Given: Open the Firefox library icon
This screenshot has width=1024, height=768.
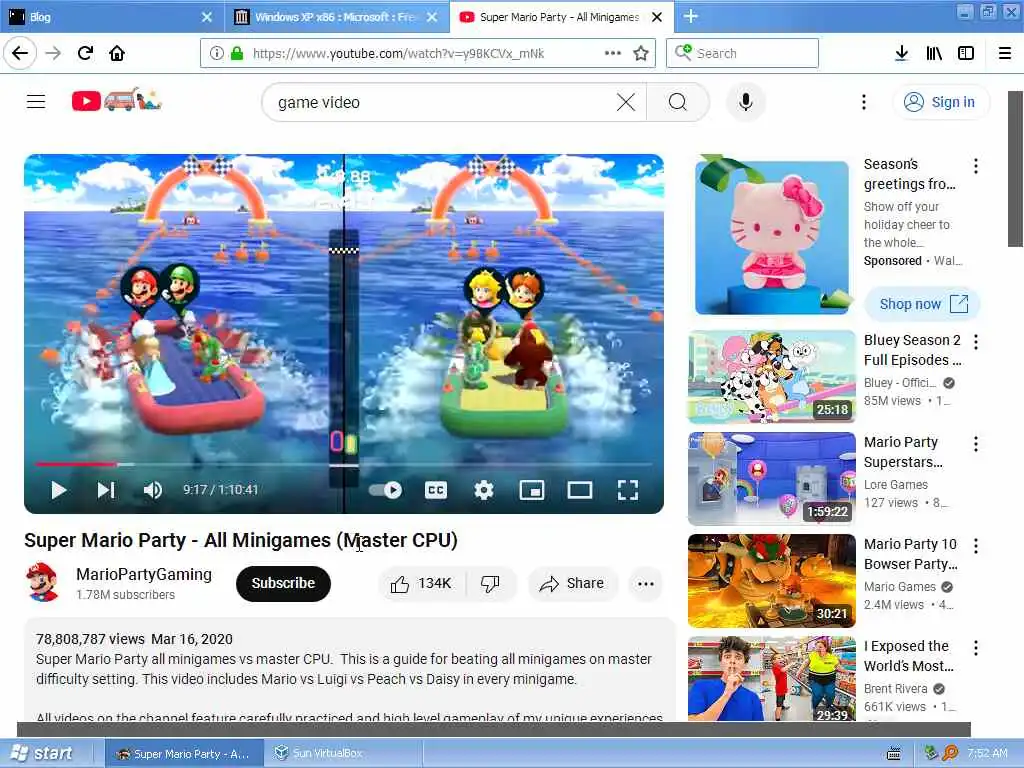Looking at the screenshot, I should [934, 53].
